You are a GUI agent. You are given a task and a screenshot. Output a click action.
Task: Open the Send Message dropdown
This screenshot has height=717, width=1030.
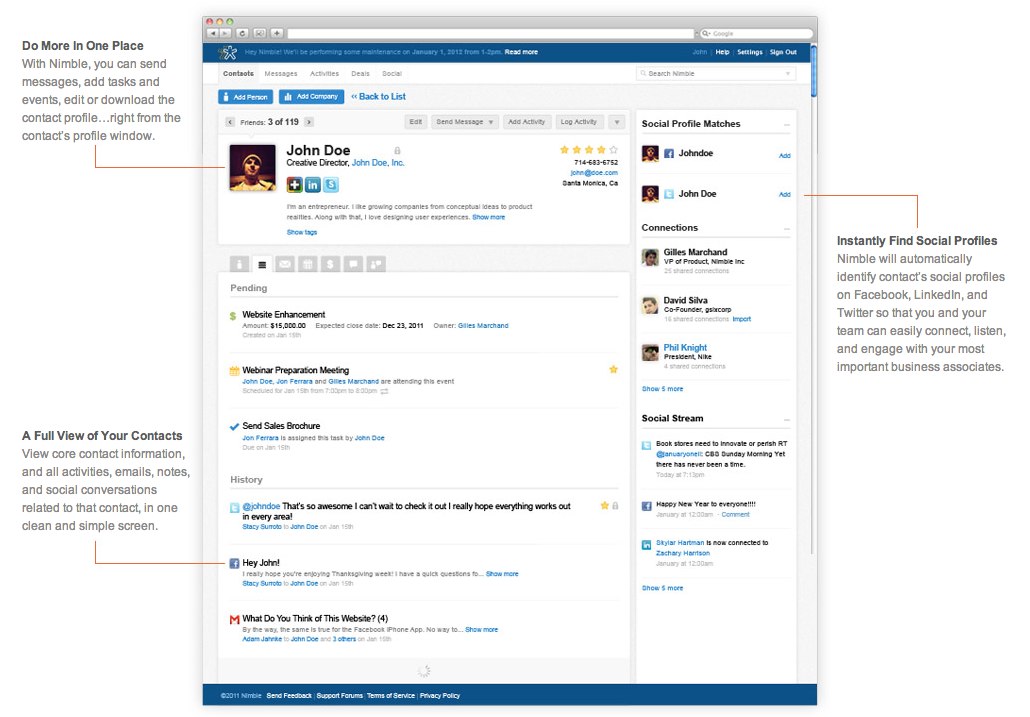pos(465,122)
